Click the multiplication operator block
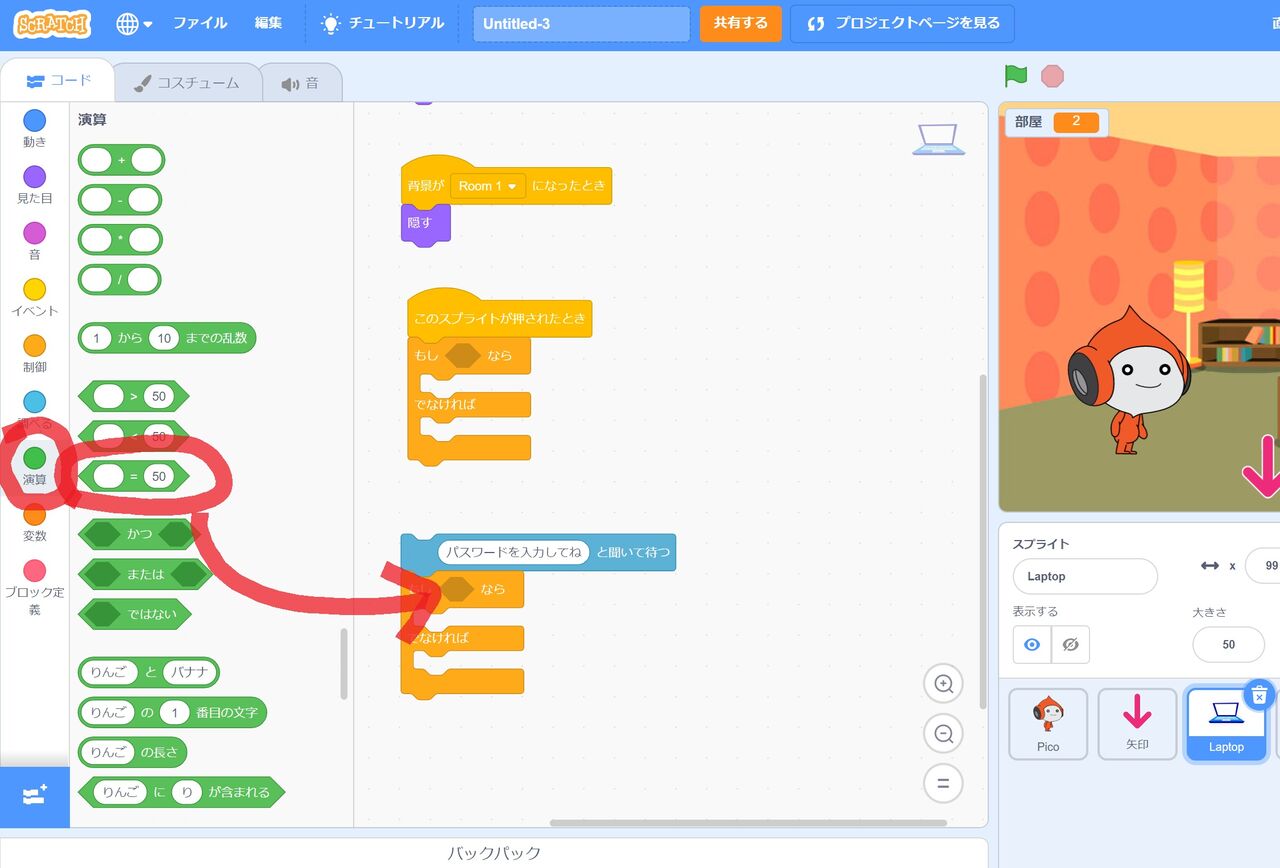Image resolution: width=1280 pixels, height=868 pixels. 120,240
